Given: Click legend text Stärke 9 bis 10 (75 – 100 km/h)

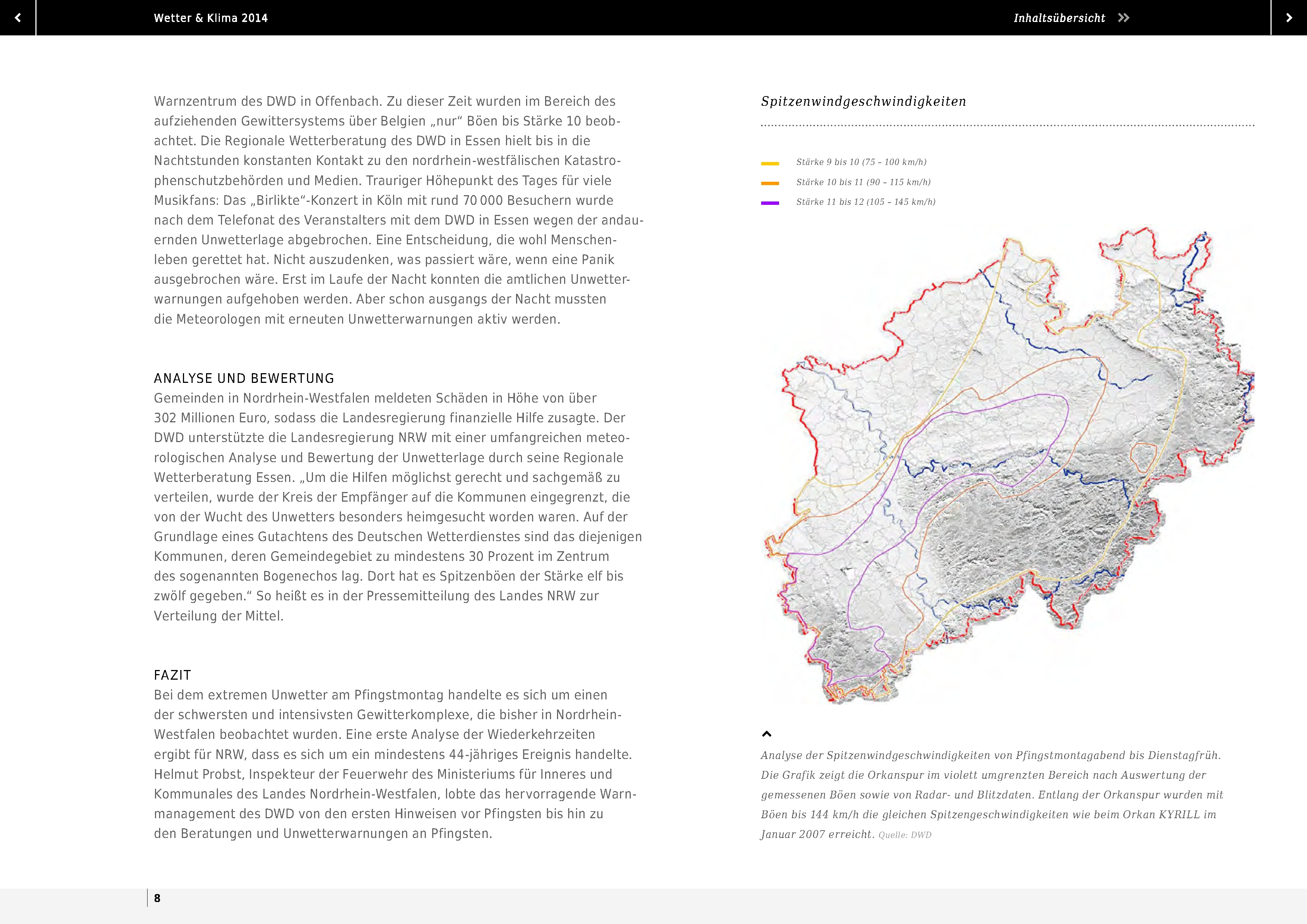Looking at the screenshot, I should point(861,162).
